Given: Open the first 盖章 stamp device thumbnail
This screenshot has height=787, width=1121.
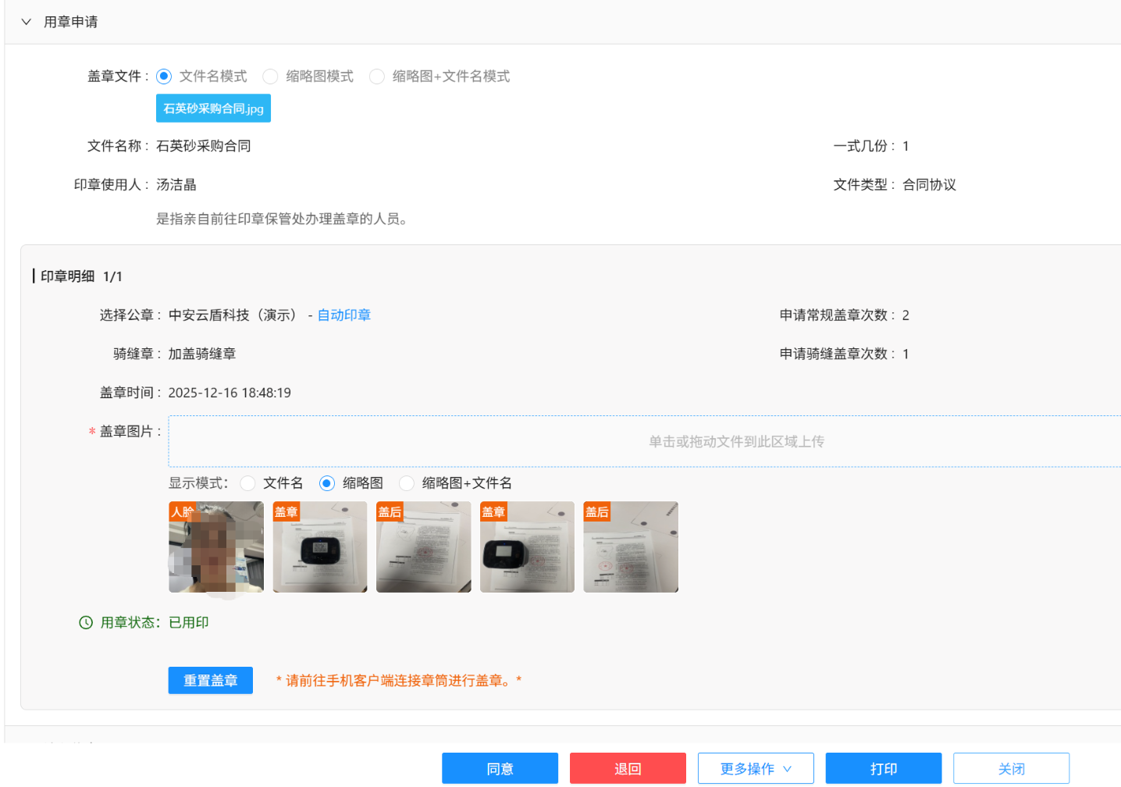Looking at the screenshot, I should [320, 547].
